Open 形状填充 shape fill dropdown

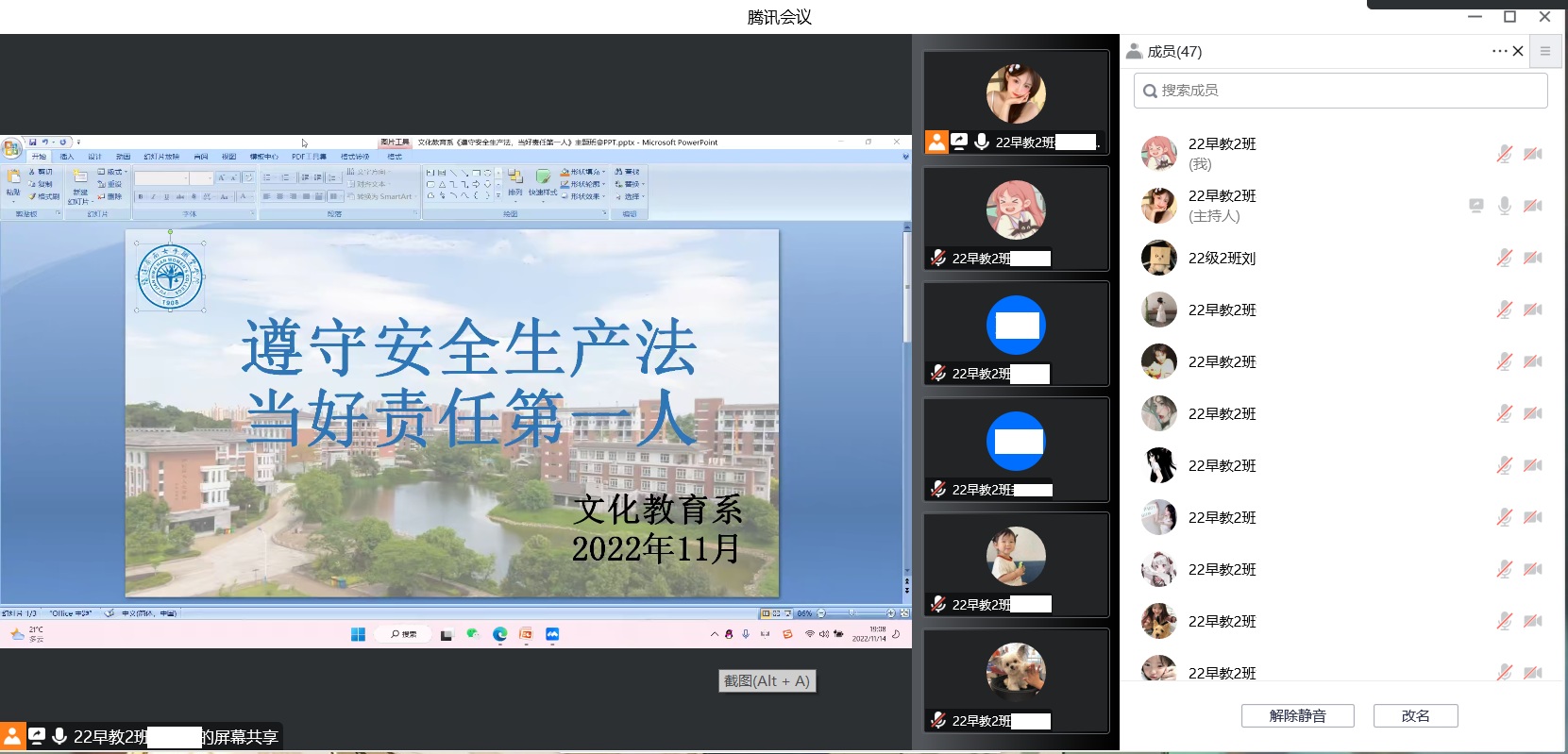pos(582,172)
